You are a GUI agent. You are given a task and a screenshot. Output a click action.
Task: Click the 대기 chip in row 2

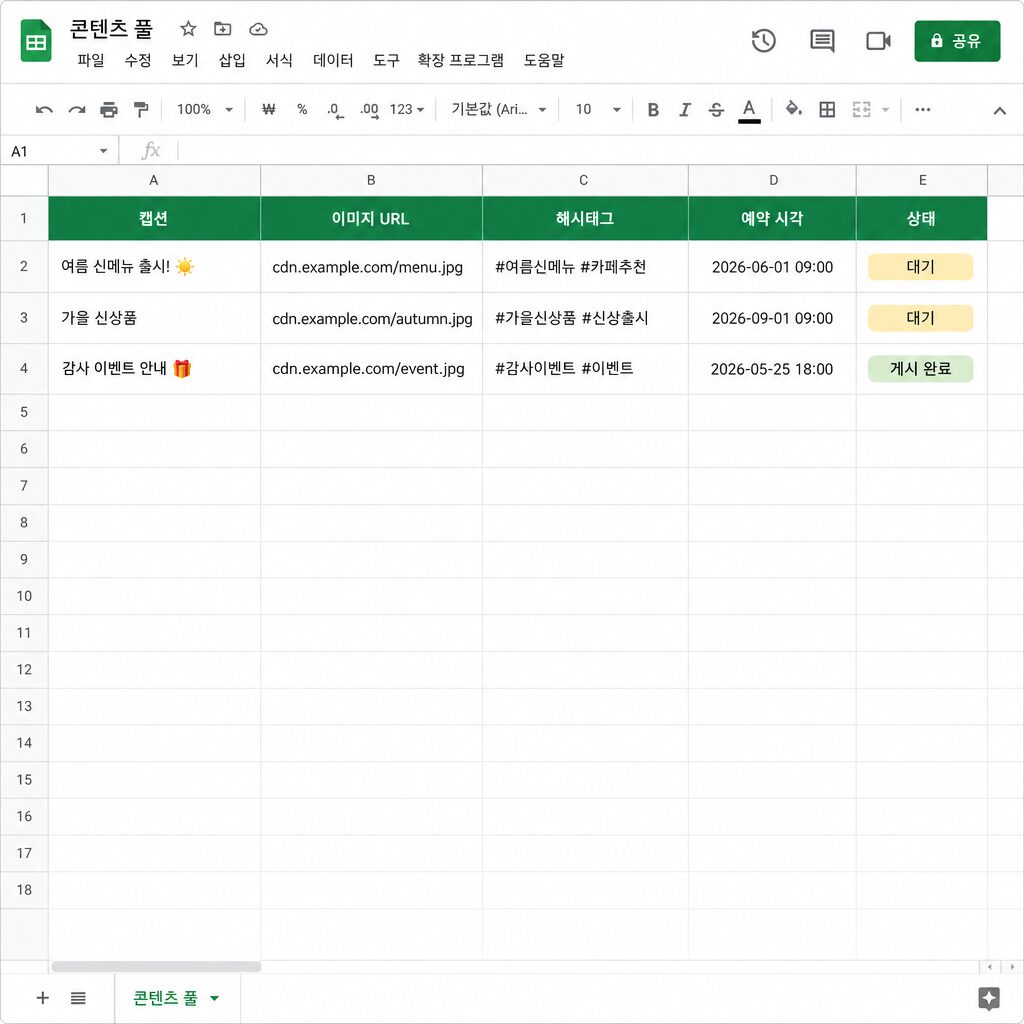[920, 266]
